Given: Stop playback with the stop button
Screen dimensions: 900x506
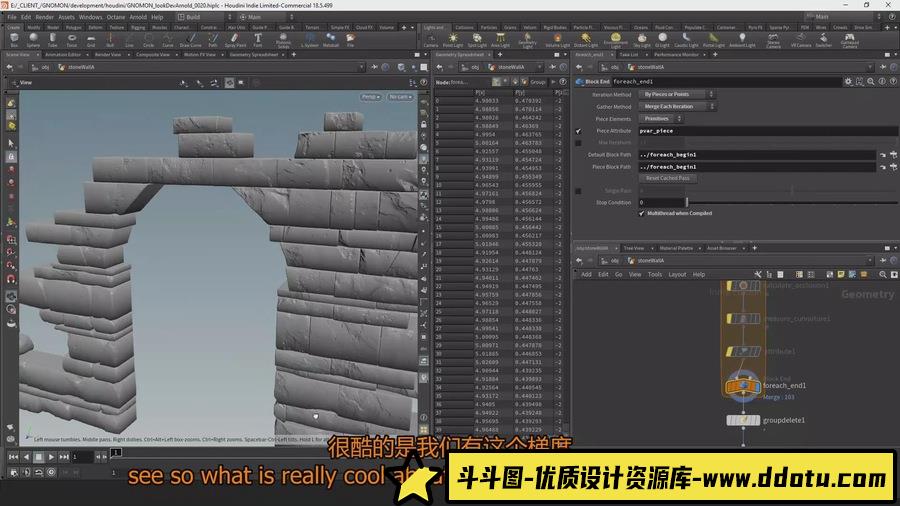Looking at the screenshot, I should pos(38,457).
